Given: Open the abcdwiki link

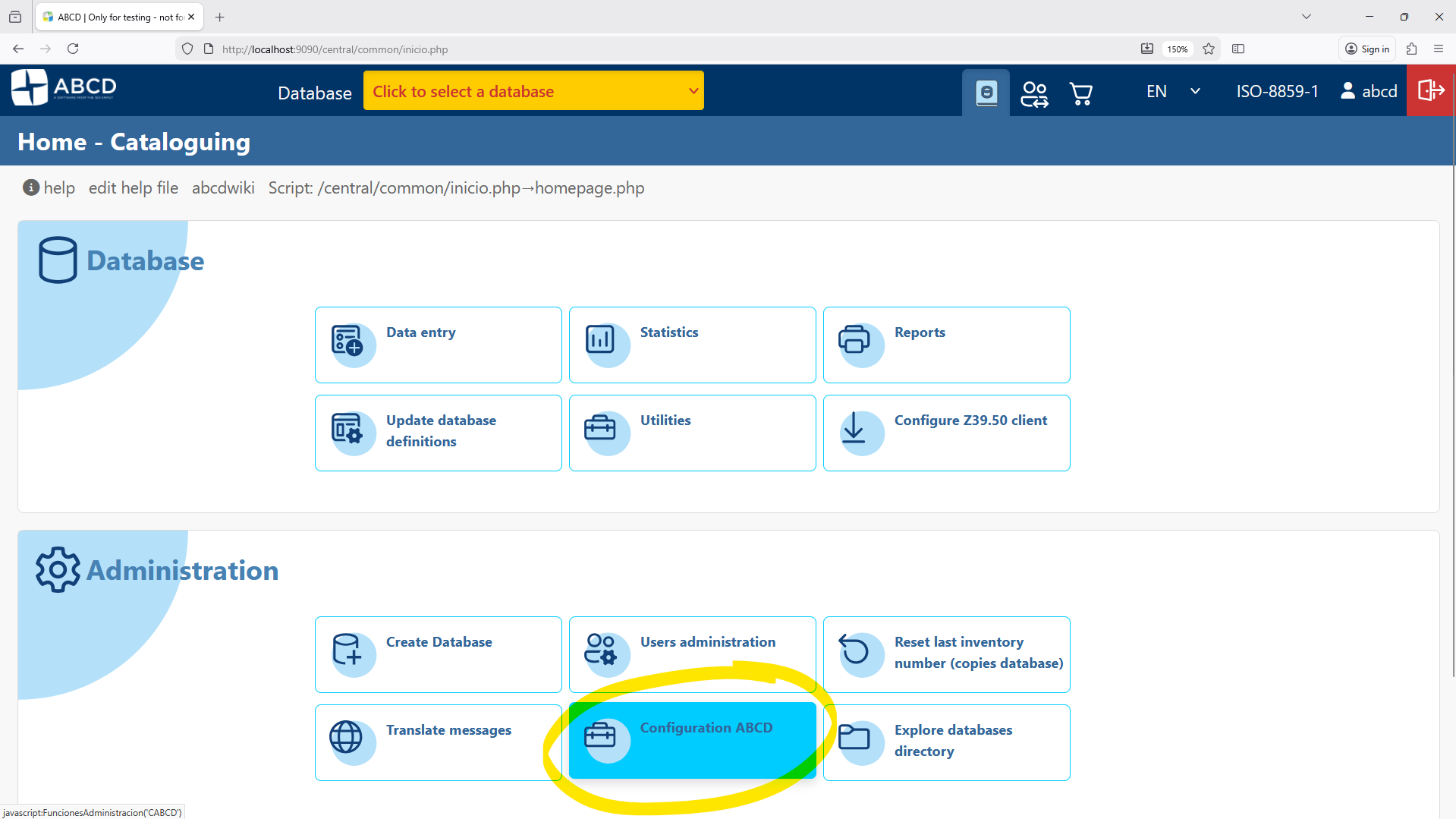Looking at the screenshot, I should (222, 187).
